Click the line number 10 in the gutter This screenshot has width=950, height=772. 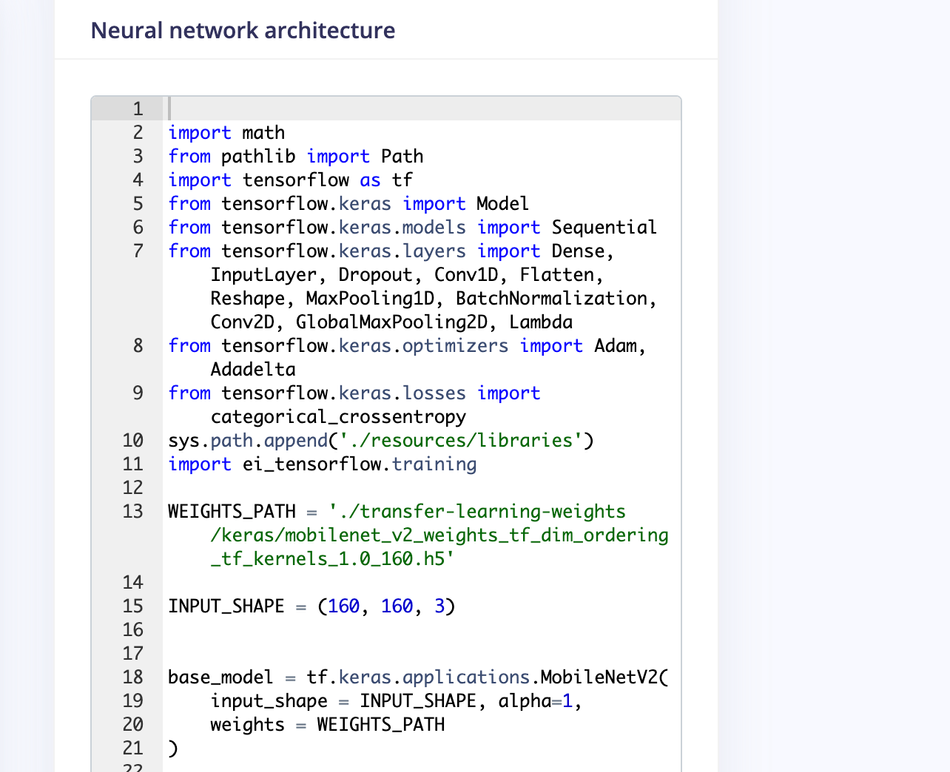[x=133, y=440]
